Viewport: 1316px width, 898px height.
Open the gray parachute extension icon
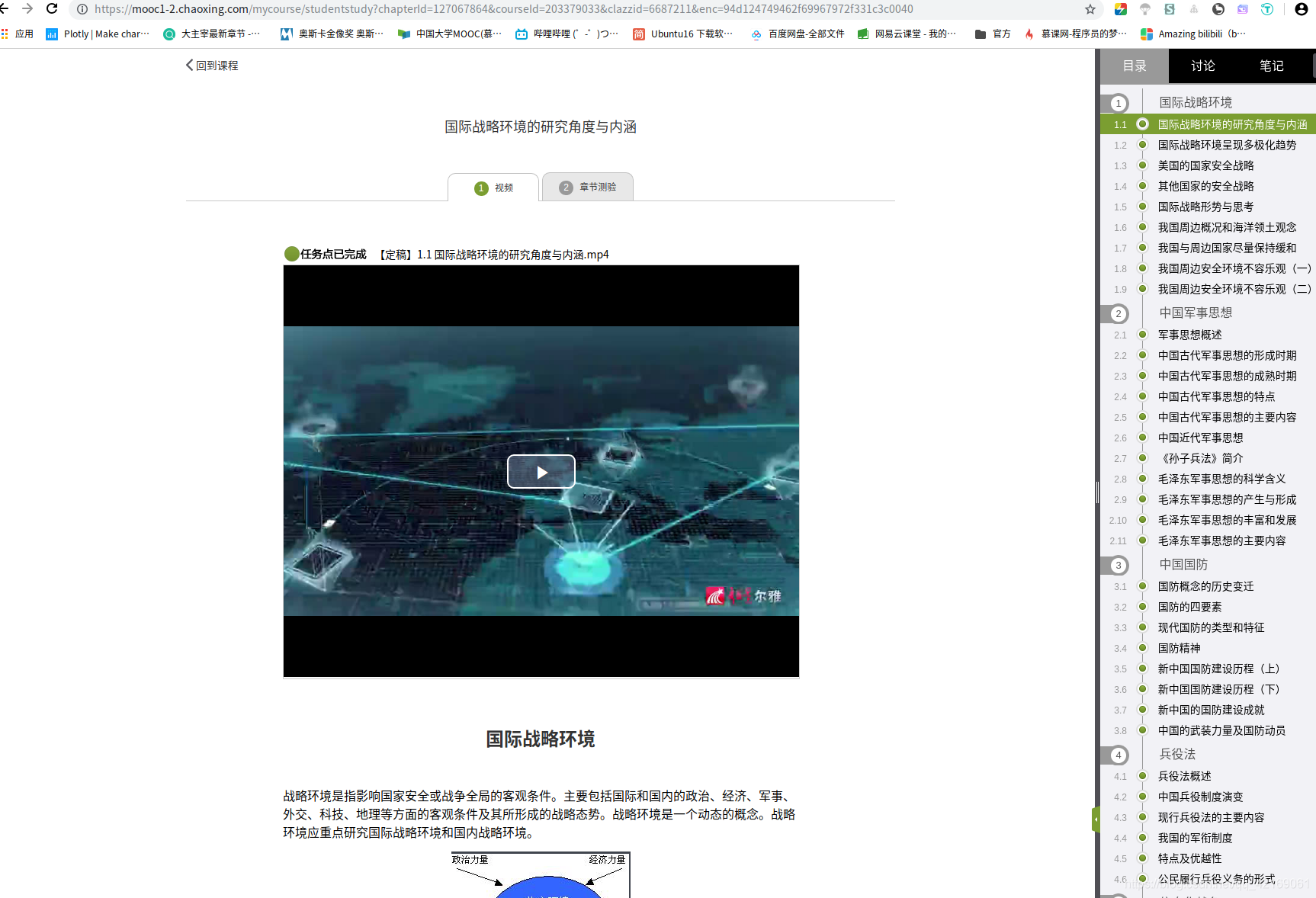point(1145,9)
